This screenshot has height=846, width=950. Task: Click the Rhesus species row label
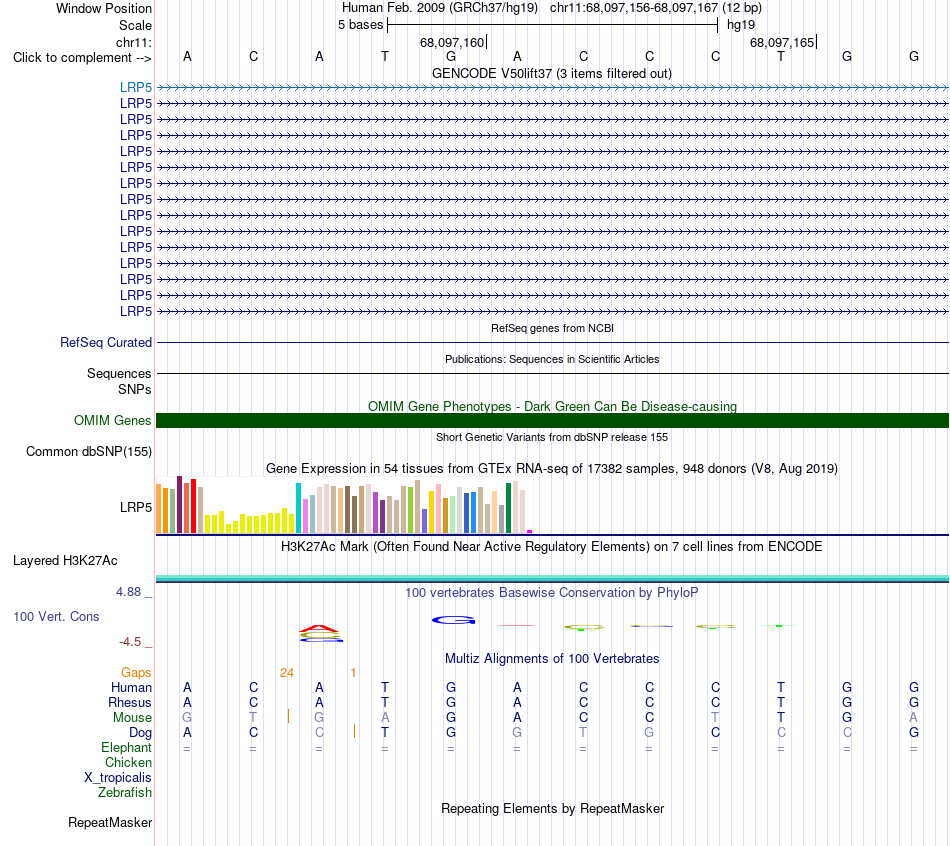coord(130,702)
